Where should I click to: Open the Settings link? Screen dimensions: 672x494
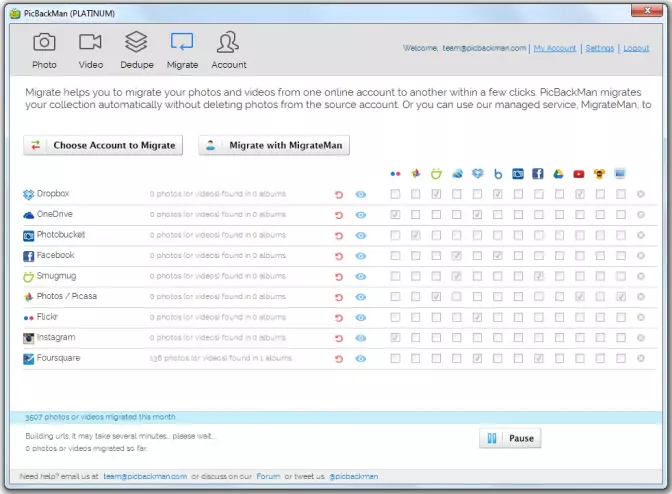coord(600,48)
